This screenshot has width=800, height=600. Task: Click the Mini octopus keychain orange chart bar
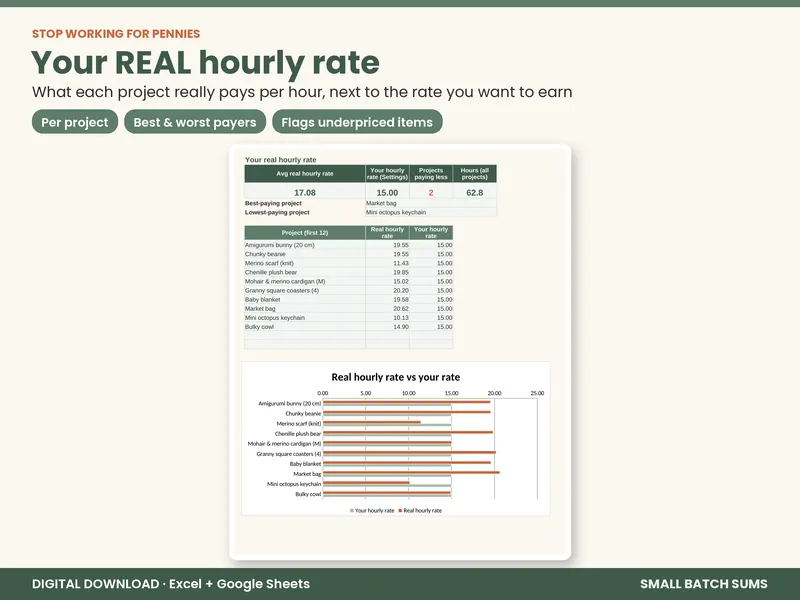click(366, 483)
